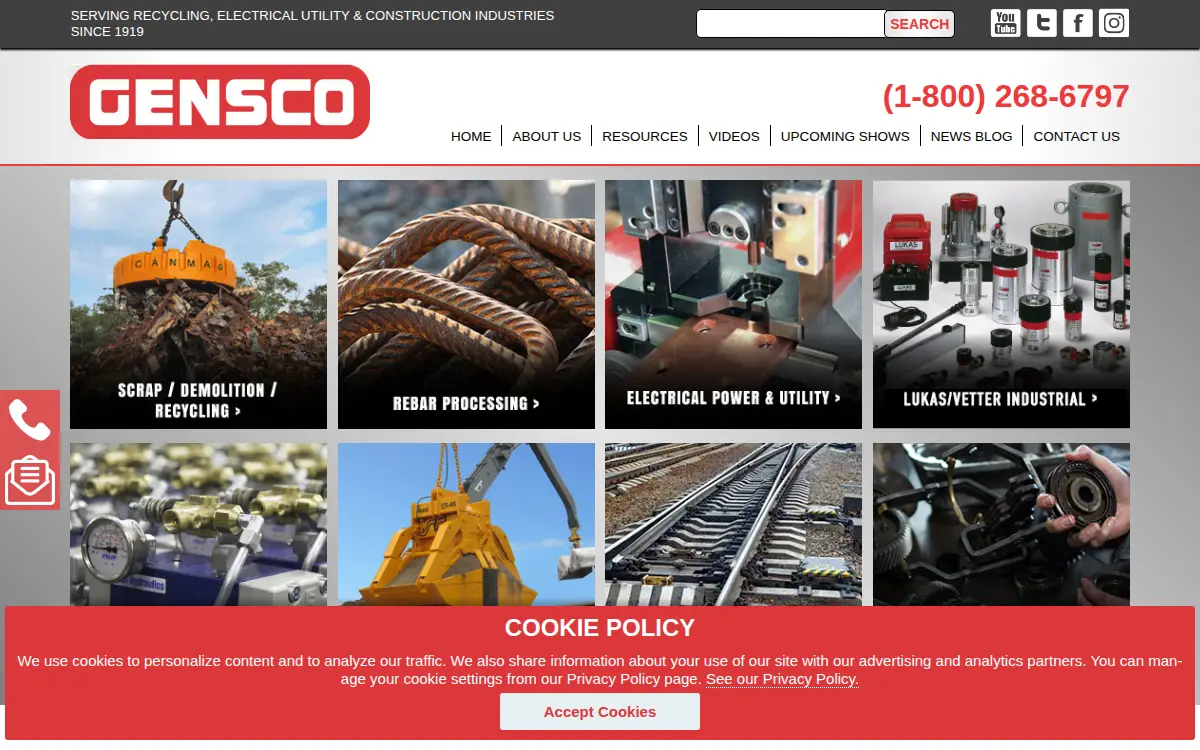Open the Twitter social icon
The image size is (1200, 750).
point(1042,23)
